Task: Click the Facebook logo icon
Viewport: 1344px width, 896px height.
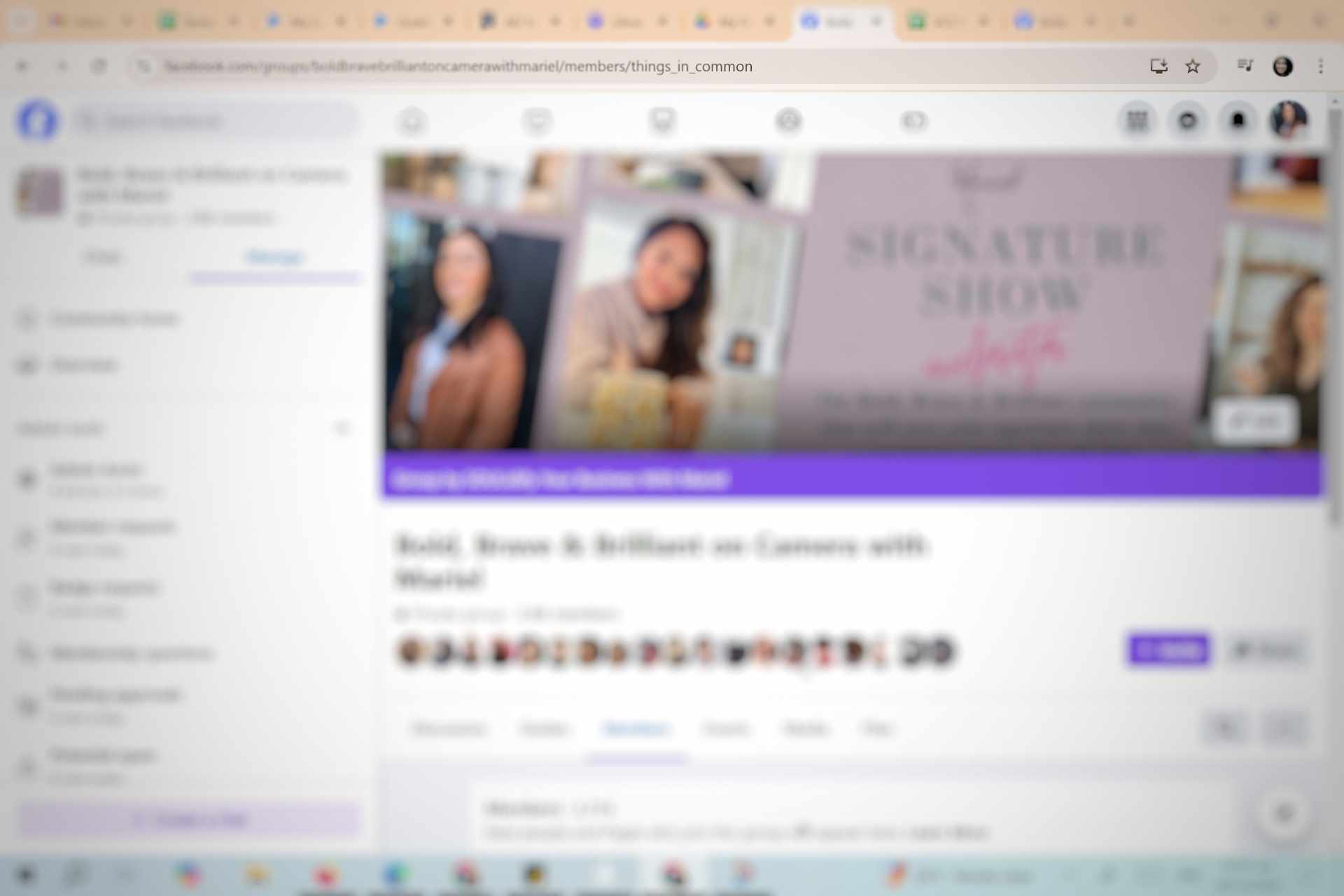Action: tap(37, 121)
